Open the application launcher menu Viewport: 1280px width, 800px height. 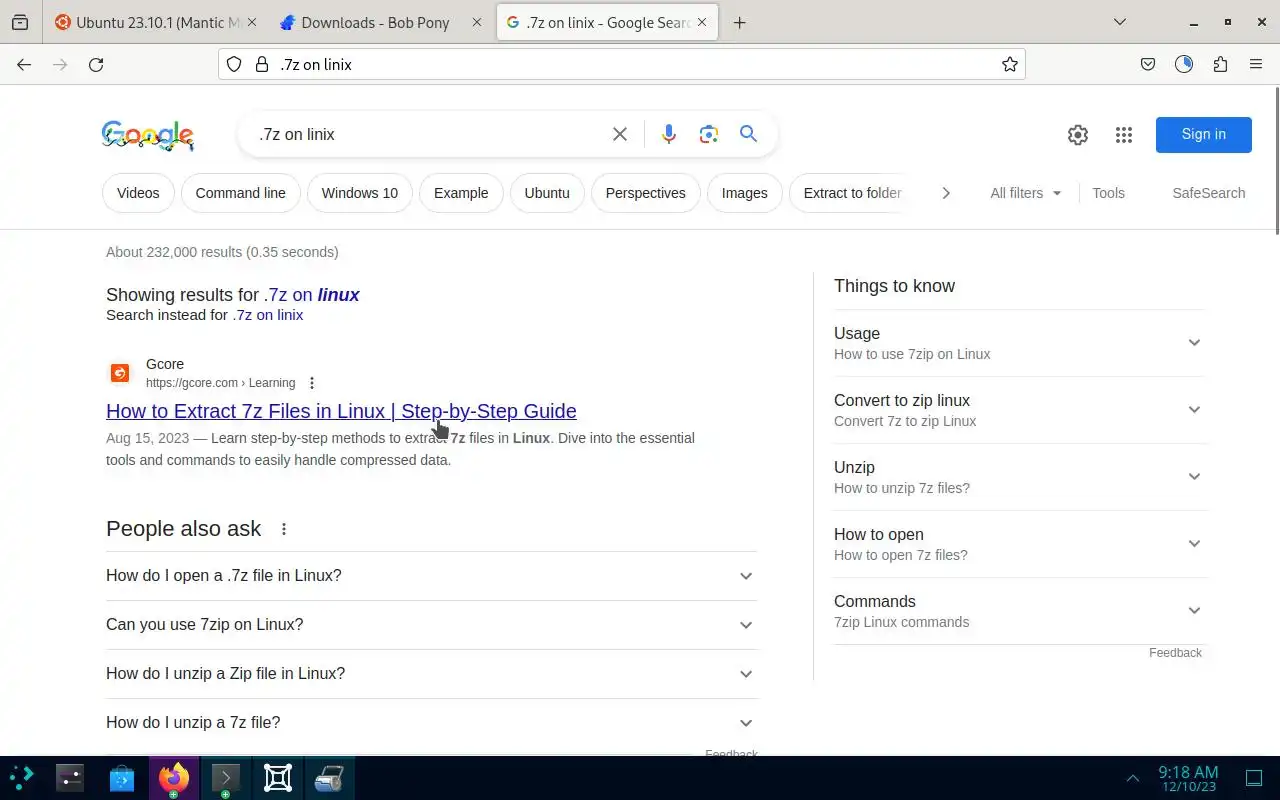(x=21, y=777)
